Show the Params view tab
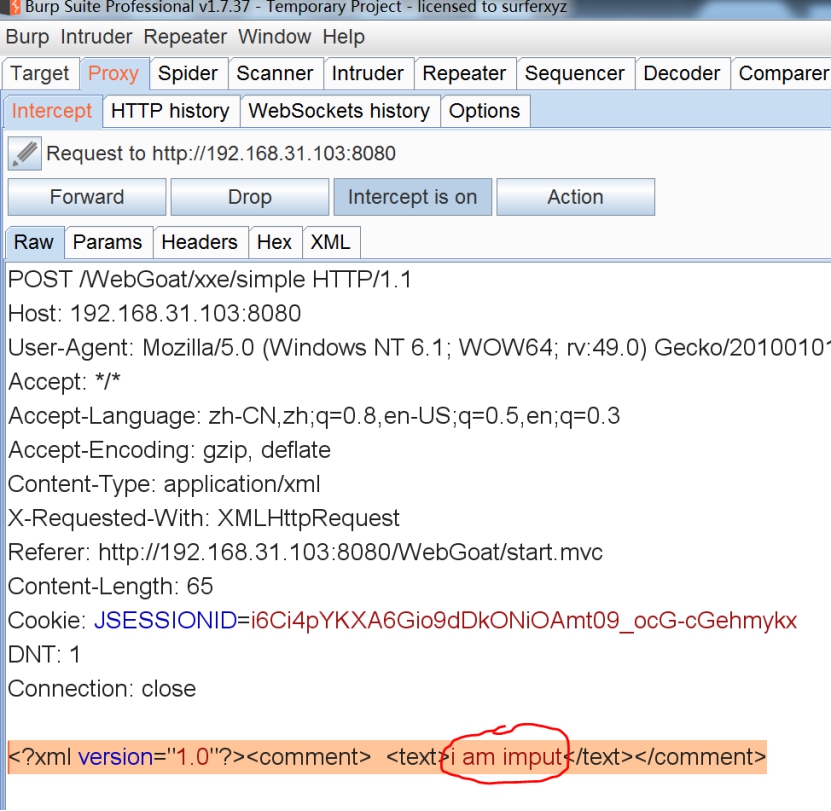The width and height of the screenshot is (831, 811). (108, 242)
